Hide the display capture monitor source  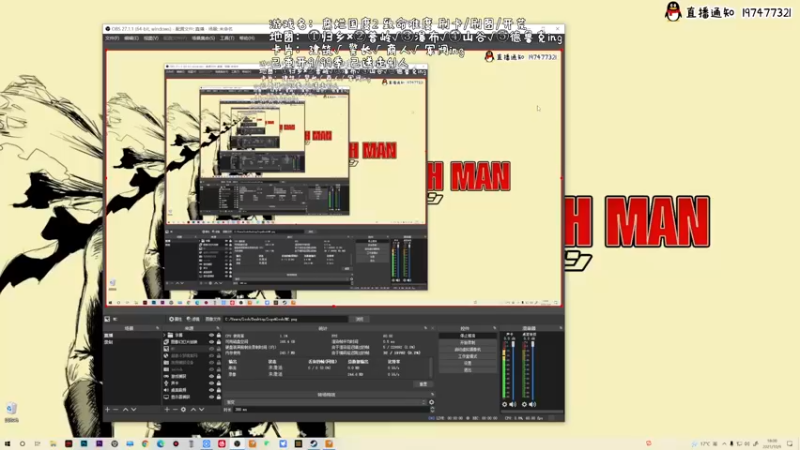pos(211,397)
